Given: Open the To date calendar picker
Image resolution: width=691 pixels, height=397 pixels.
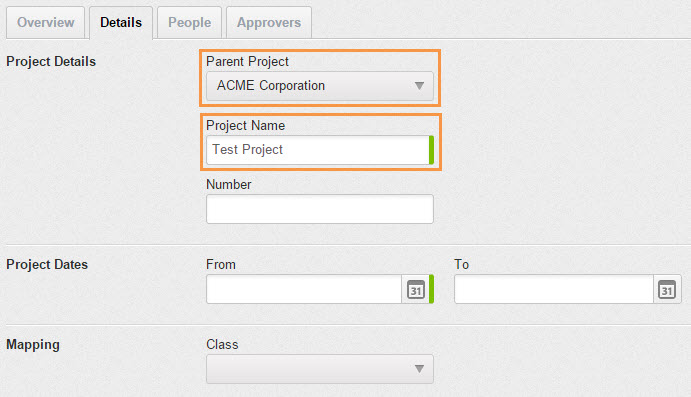Looking at the screenshot, I should coord(667,289).
